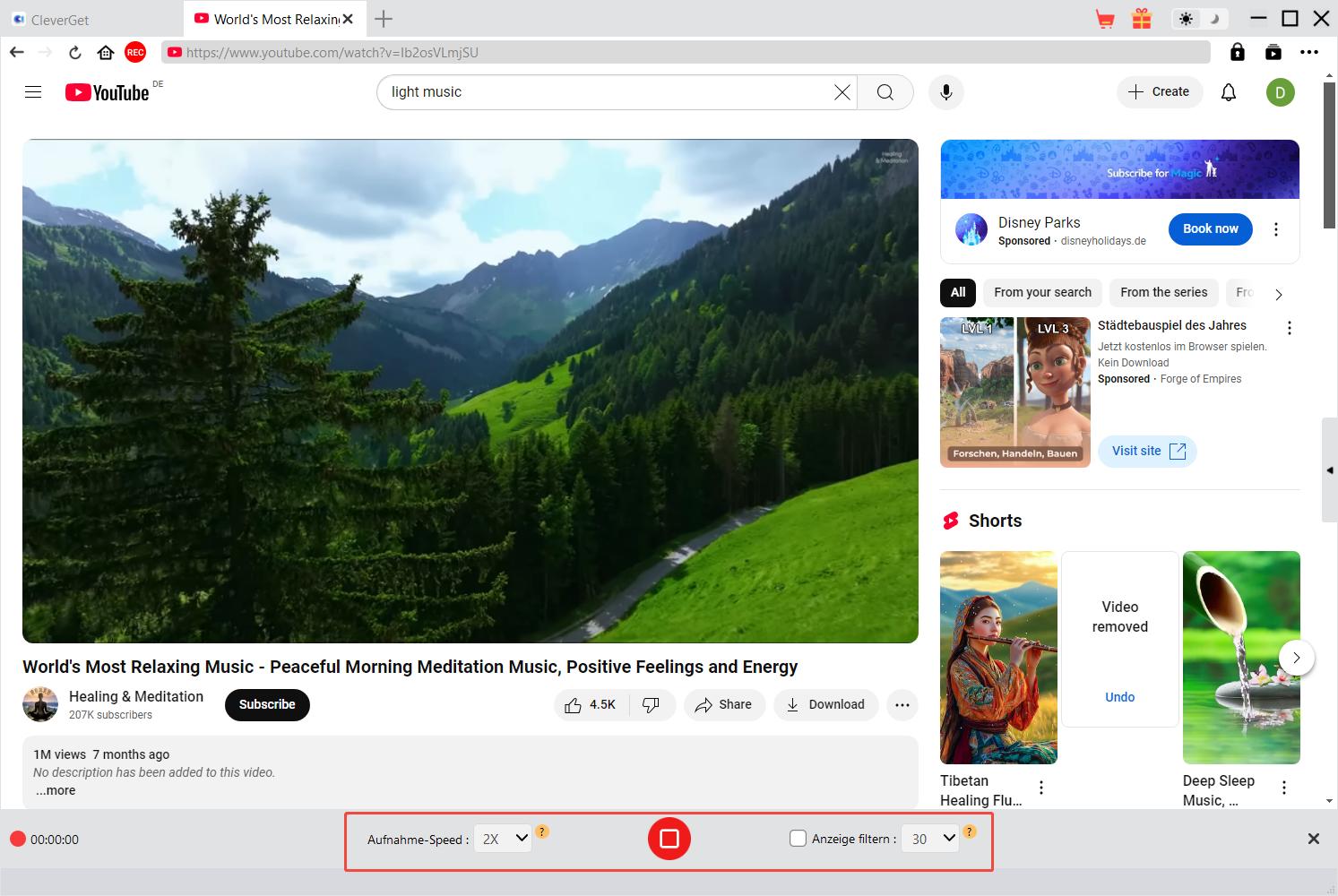Image resolution: width=1338 pixels, height=896 pixels.
Task: Open the Anzeige filtern 30 dropdown
Action: coord(930,839)
